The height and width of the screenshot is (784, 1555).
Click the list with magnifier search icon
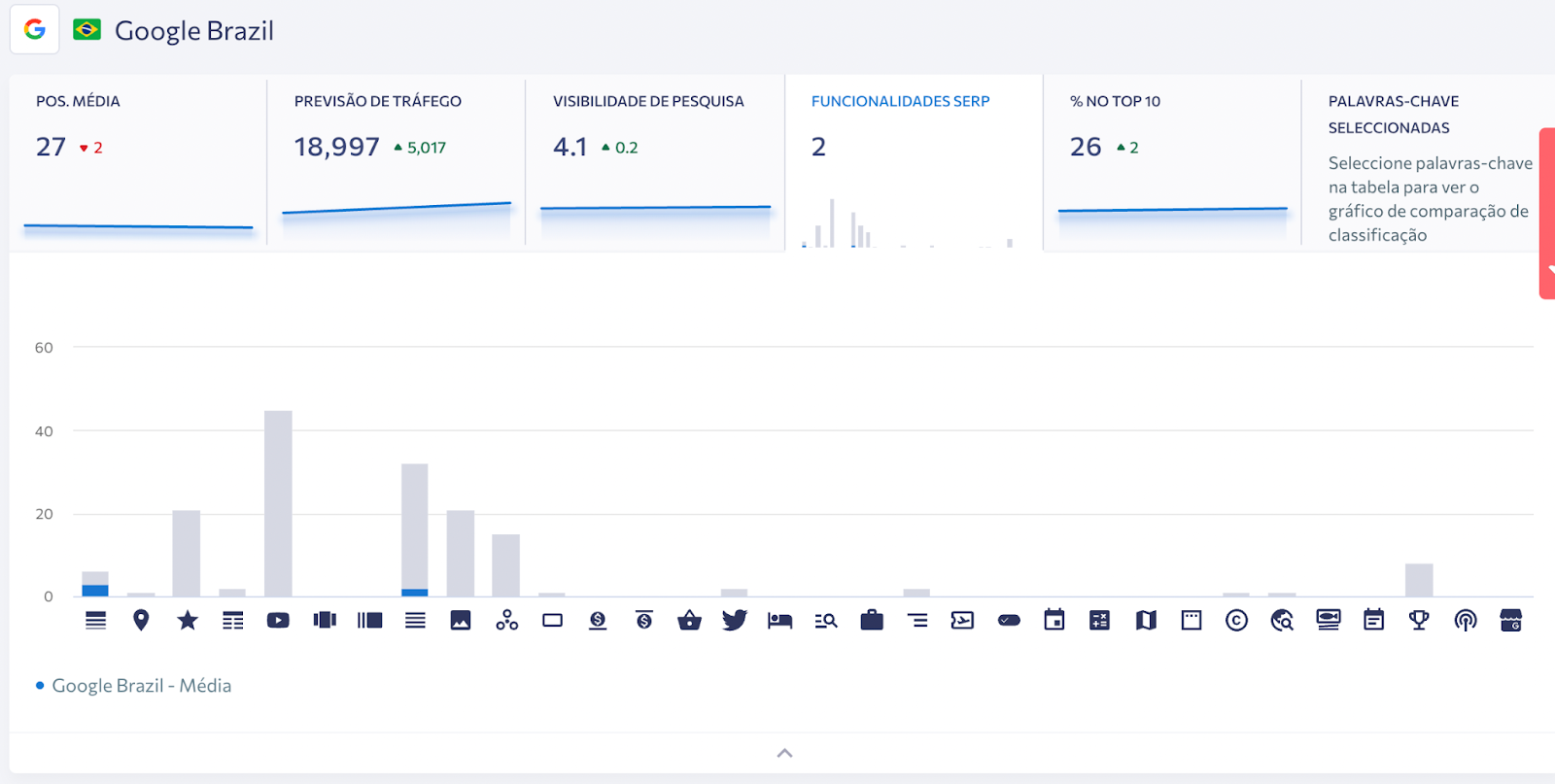pyautogui.click(x=826, y=620)
